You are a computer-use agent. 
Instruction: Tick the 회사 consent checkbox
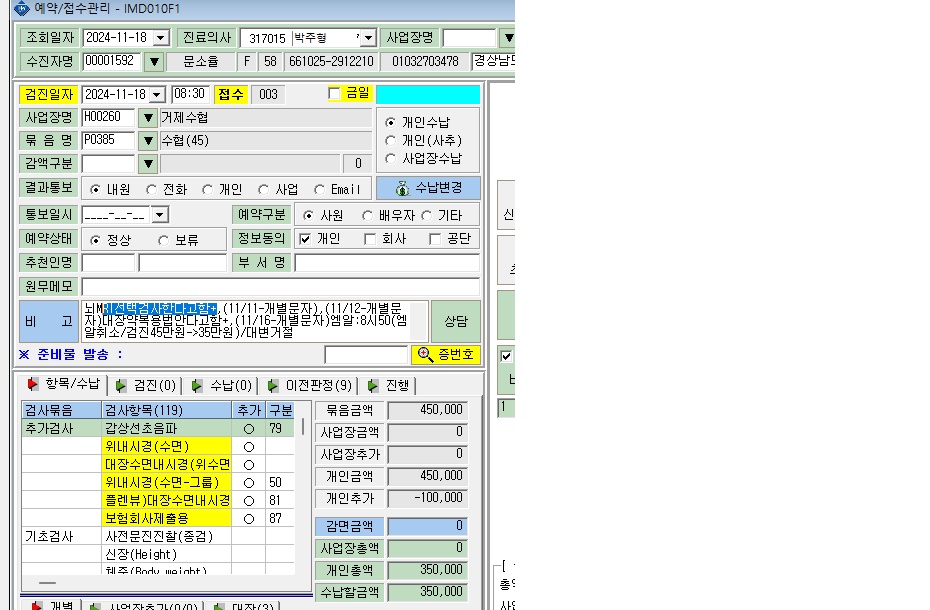pyautogui.click(x=370, y=239)
